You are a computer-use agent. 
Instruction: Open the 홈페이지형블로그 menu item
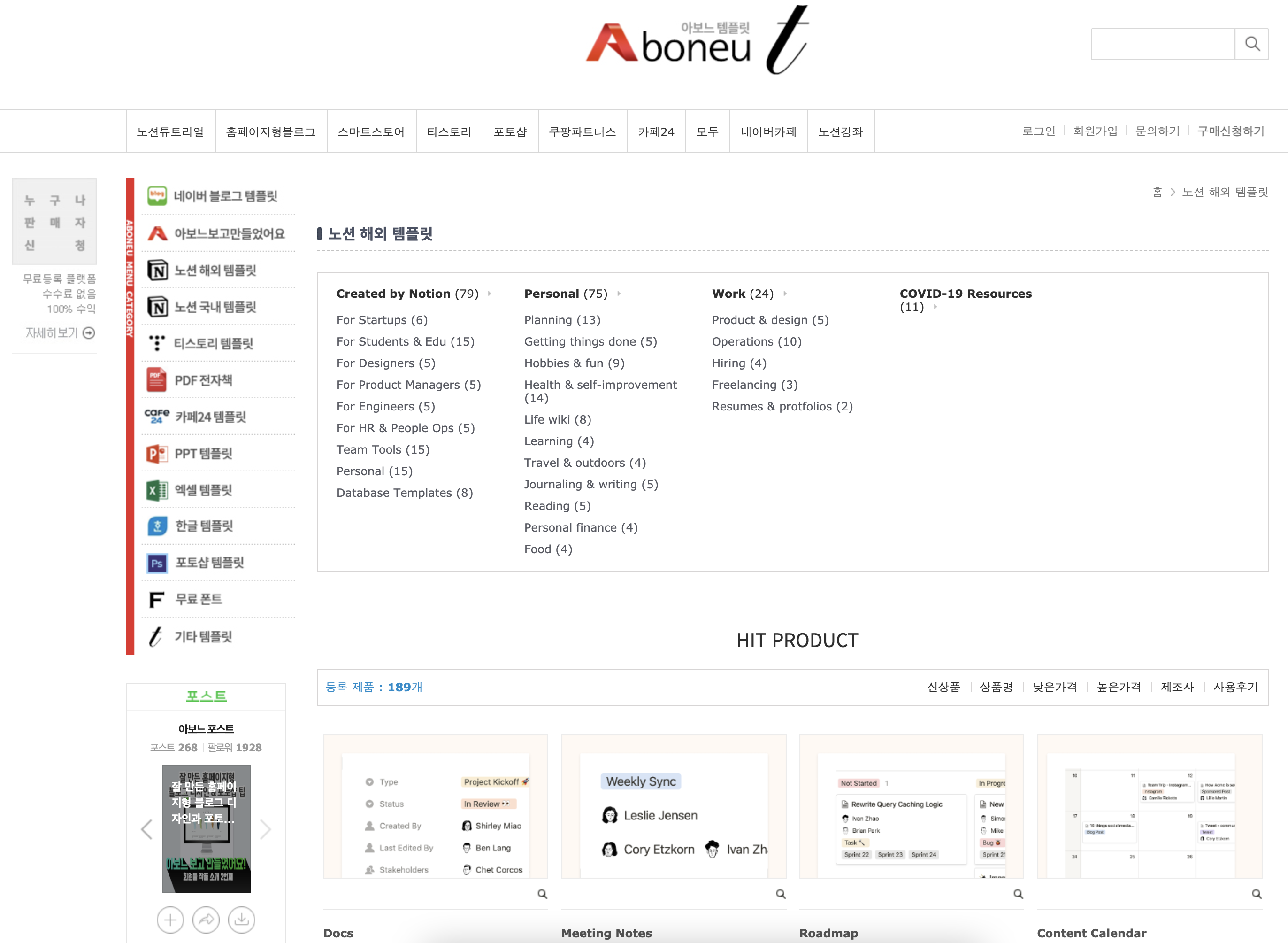click(271, 132)
